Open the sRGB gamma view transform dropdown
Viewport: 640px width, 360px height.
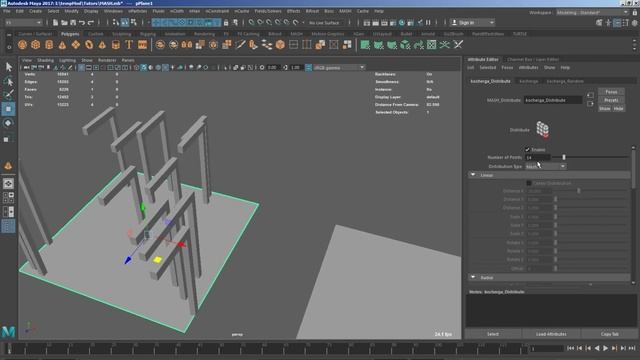point(339,68)
